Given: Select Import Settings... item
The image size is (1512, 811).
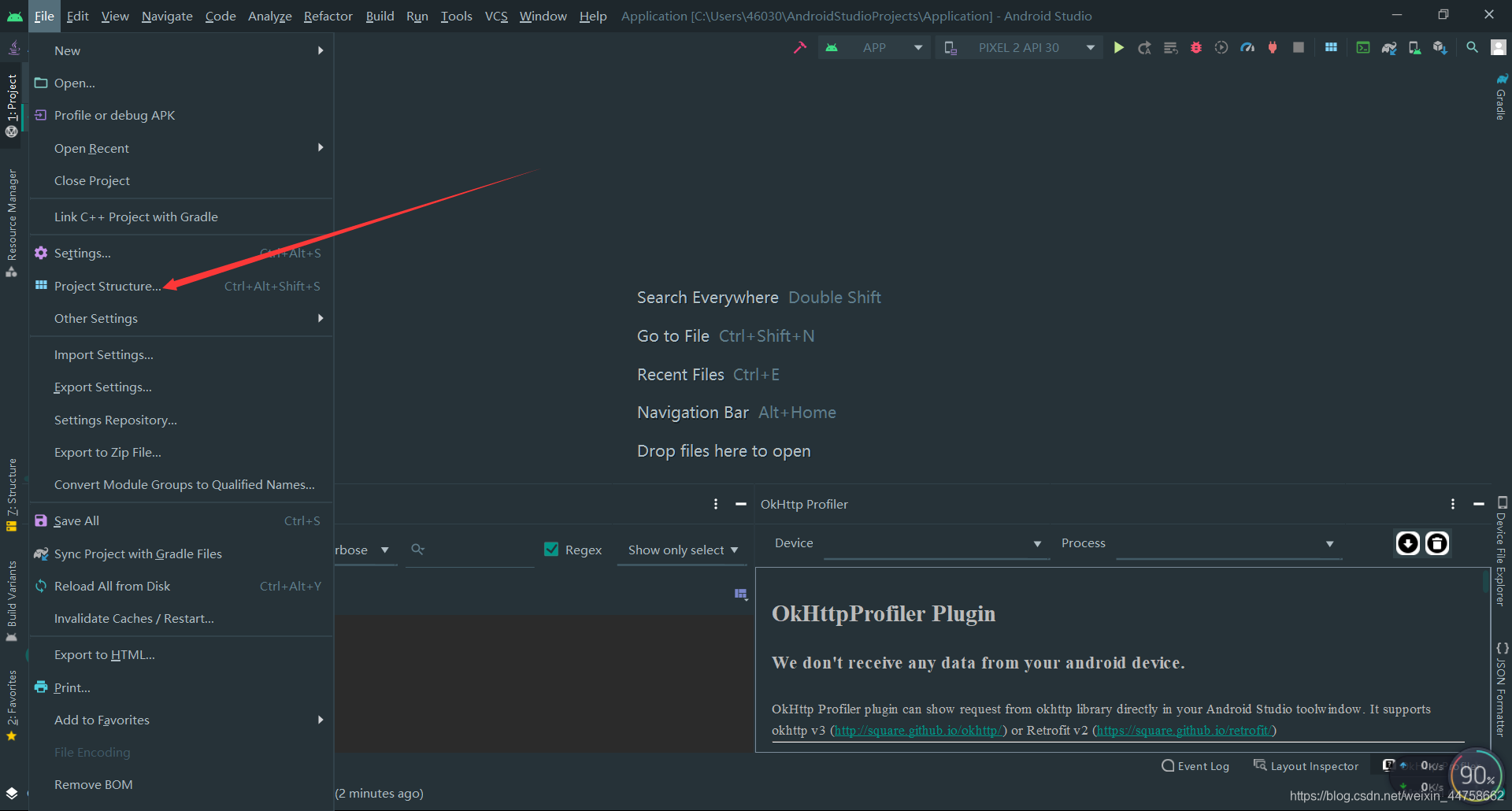Looking at the screenshot, I should 182,354.
